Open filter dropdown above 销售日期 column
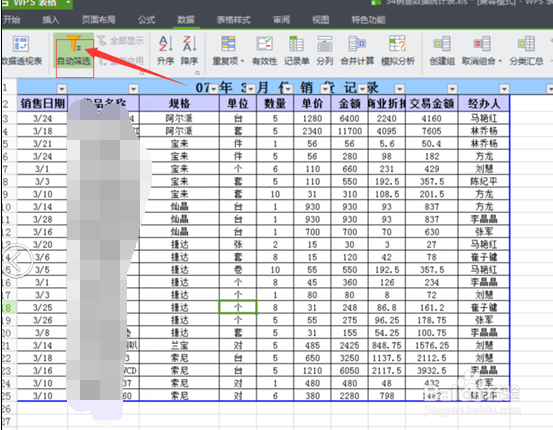Image resolution: width=553 pixels, height=430 pixels. tap(62, 89)
